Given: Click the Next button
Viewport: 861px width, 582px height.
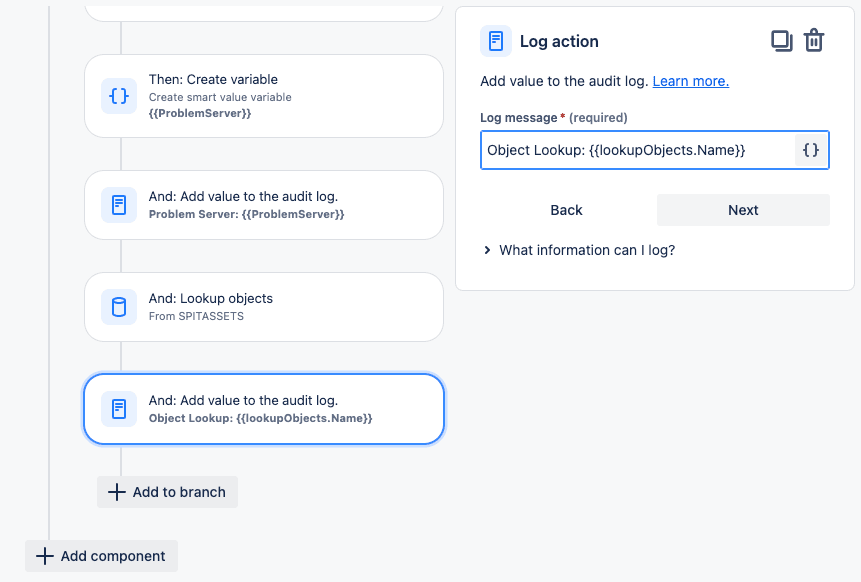Looking at the screenshot, I should (743, 210).
